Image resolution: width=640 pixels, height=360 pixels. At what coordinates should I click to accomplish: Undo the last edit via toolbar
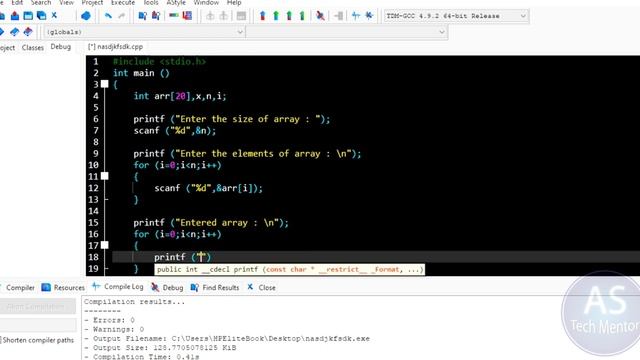click(x=108, y=16)
